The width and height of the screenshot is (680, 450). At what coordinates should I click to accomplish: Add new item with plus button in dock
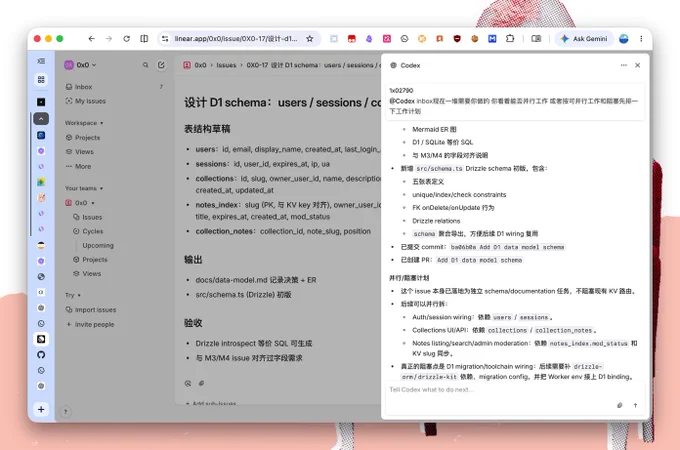pos(41,409)
